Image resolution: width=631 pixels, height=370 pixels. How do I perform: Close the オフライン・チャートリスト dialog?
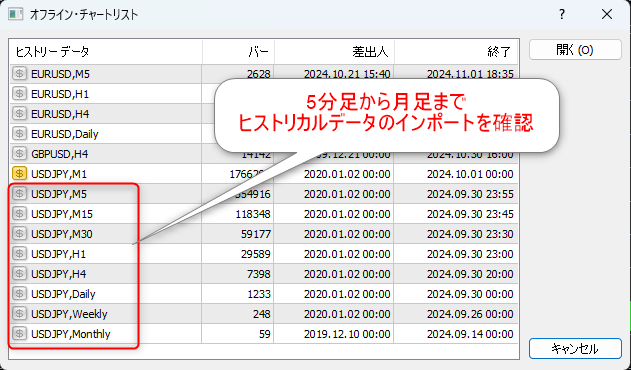[x=606, y=14]
